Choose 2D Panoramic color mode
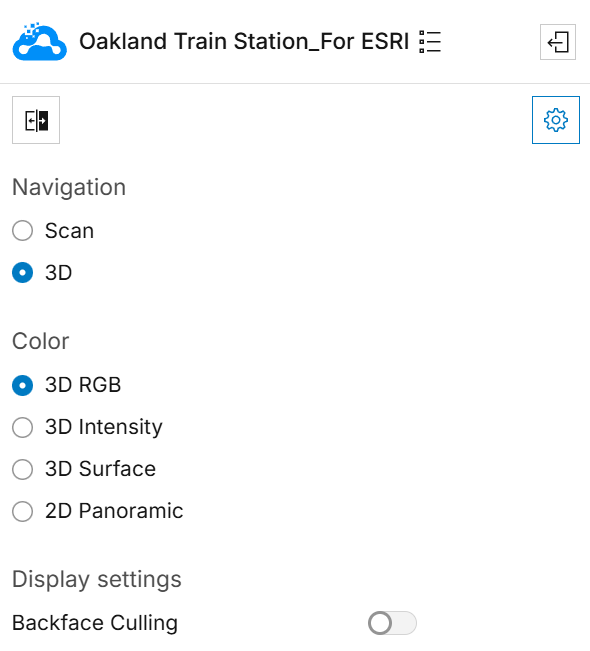 pyautogui.click(x=22, y=511)
